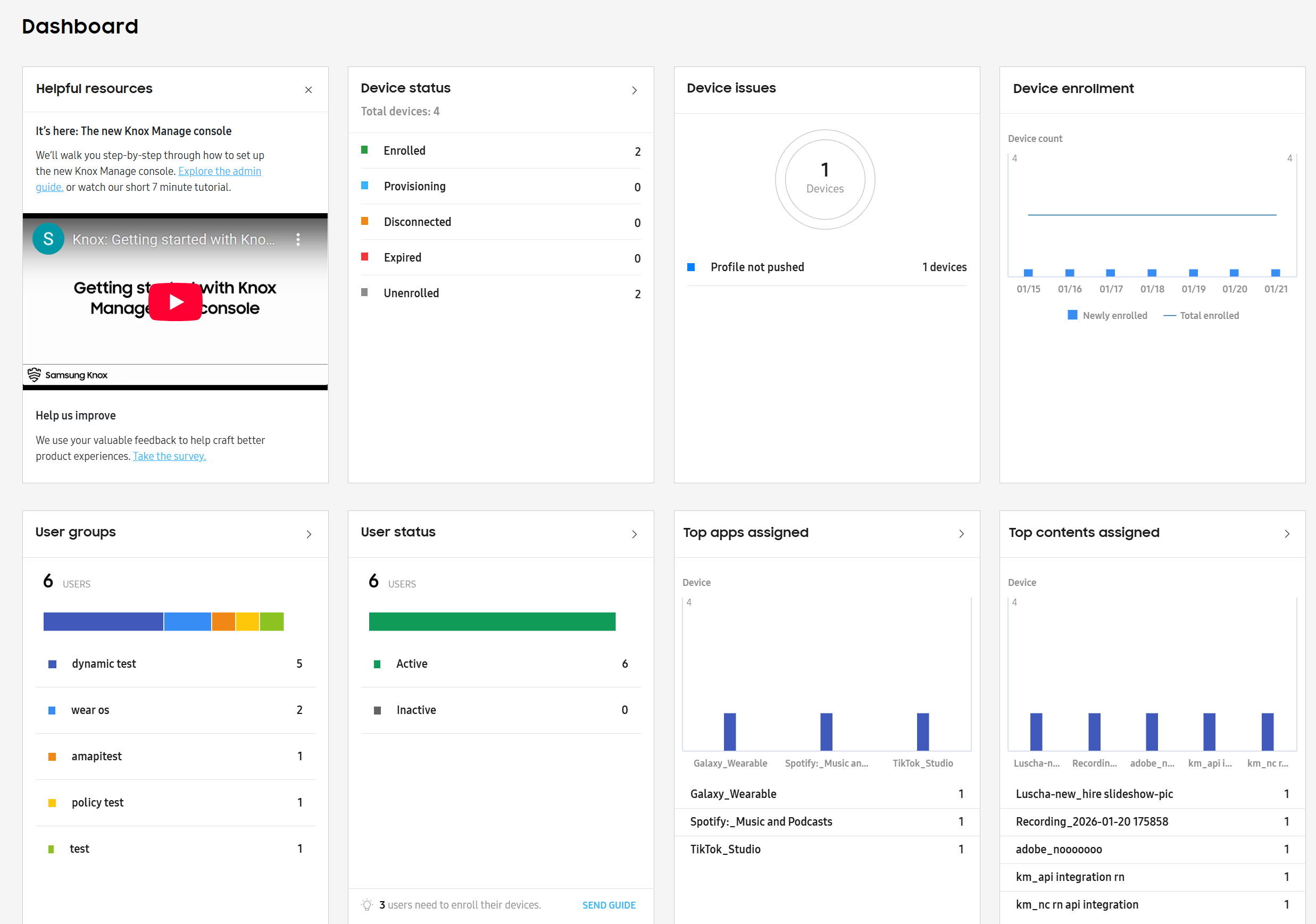Screen dimensions: 1316x924
Task: Click the red Expired color marker
Action: tap(364, 256)
